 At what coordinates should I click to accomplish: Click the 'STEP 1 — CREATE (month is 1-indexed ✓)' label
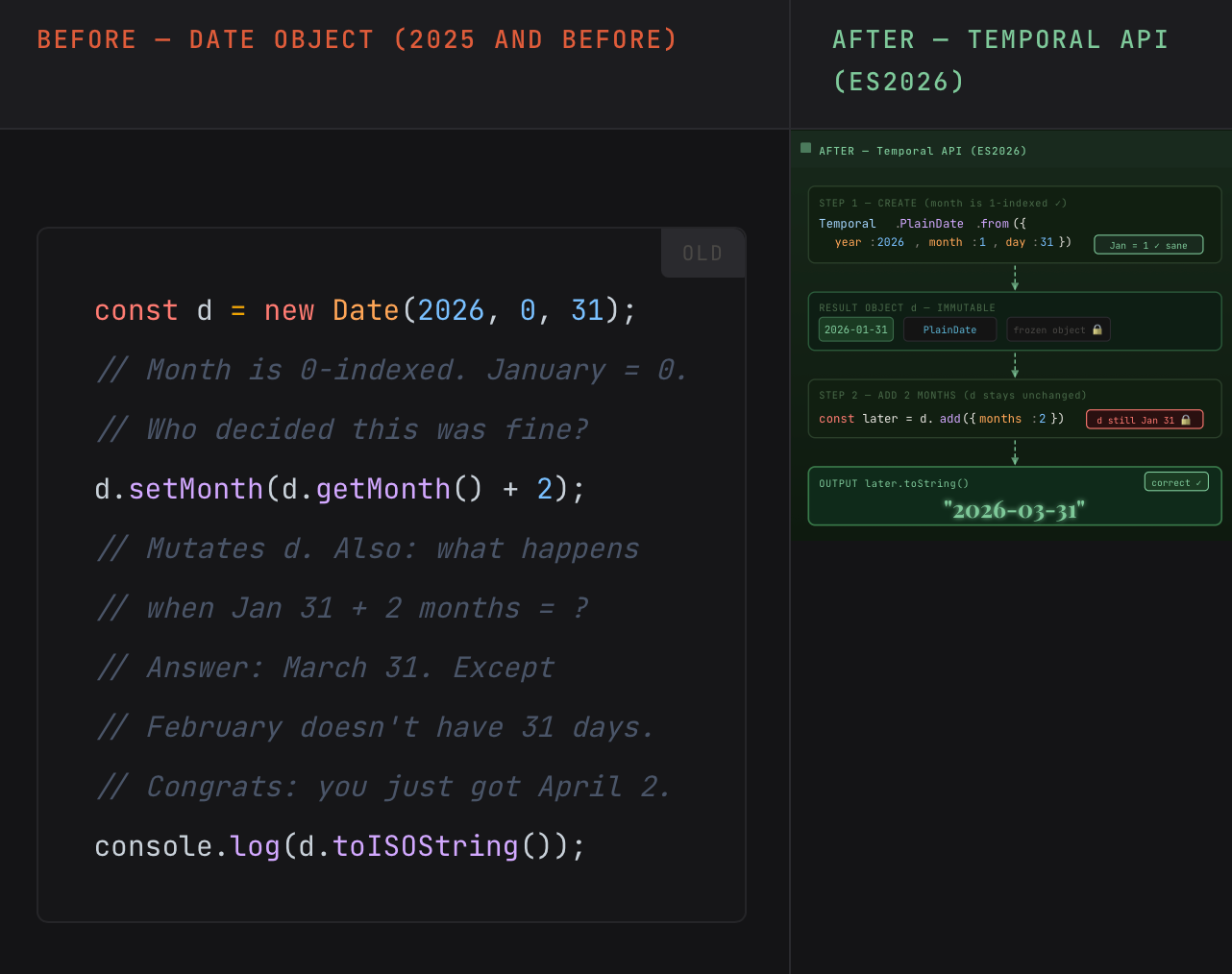(943, 203)
